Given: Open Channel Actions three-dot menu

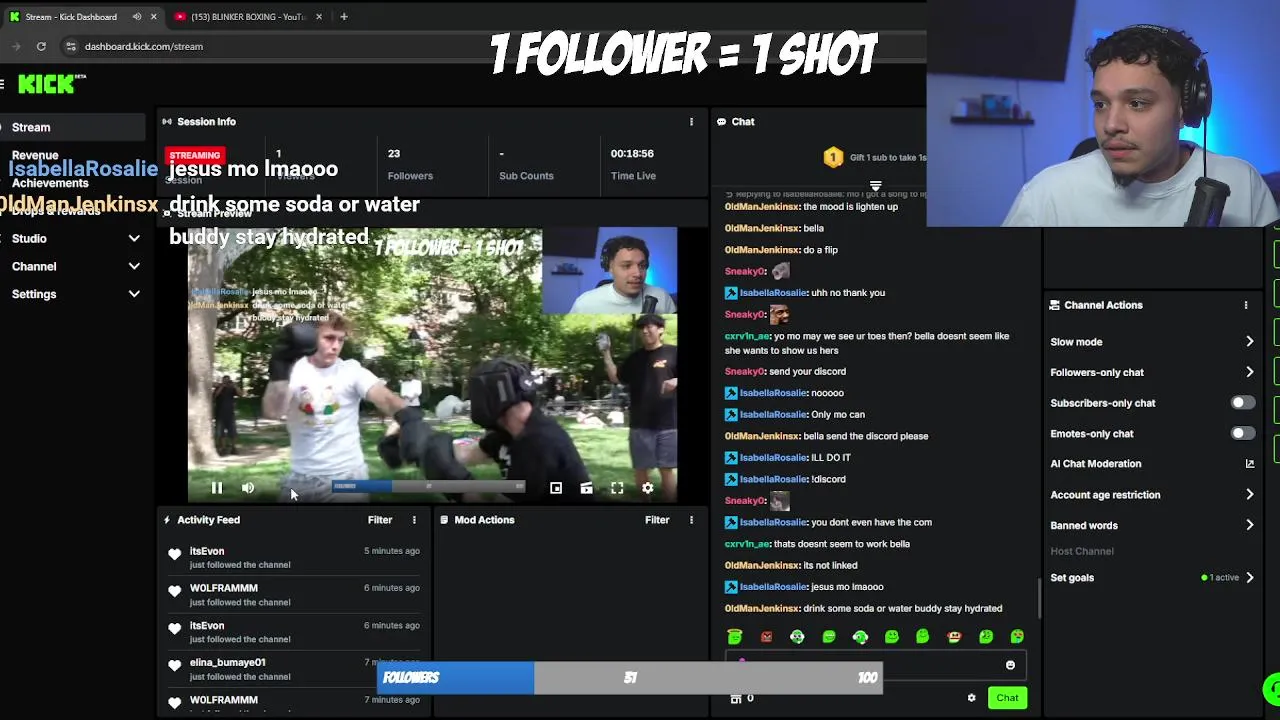Looking at the screenshot, I should coord(1246,305).
